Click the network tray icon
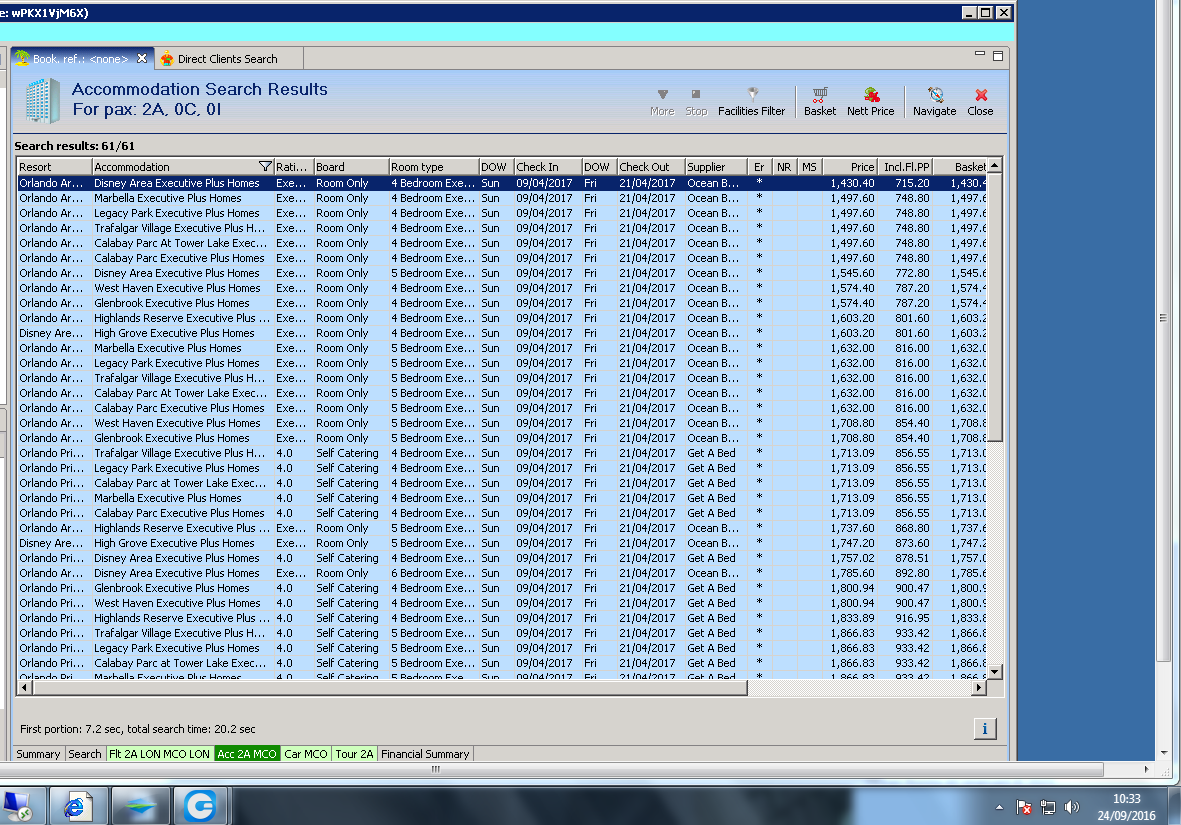Image resolution: width=1181 pixels, height=825 pixels. click(1048, 808)
